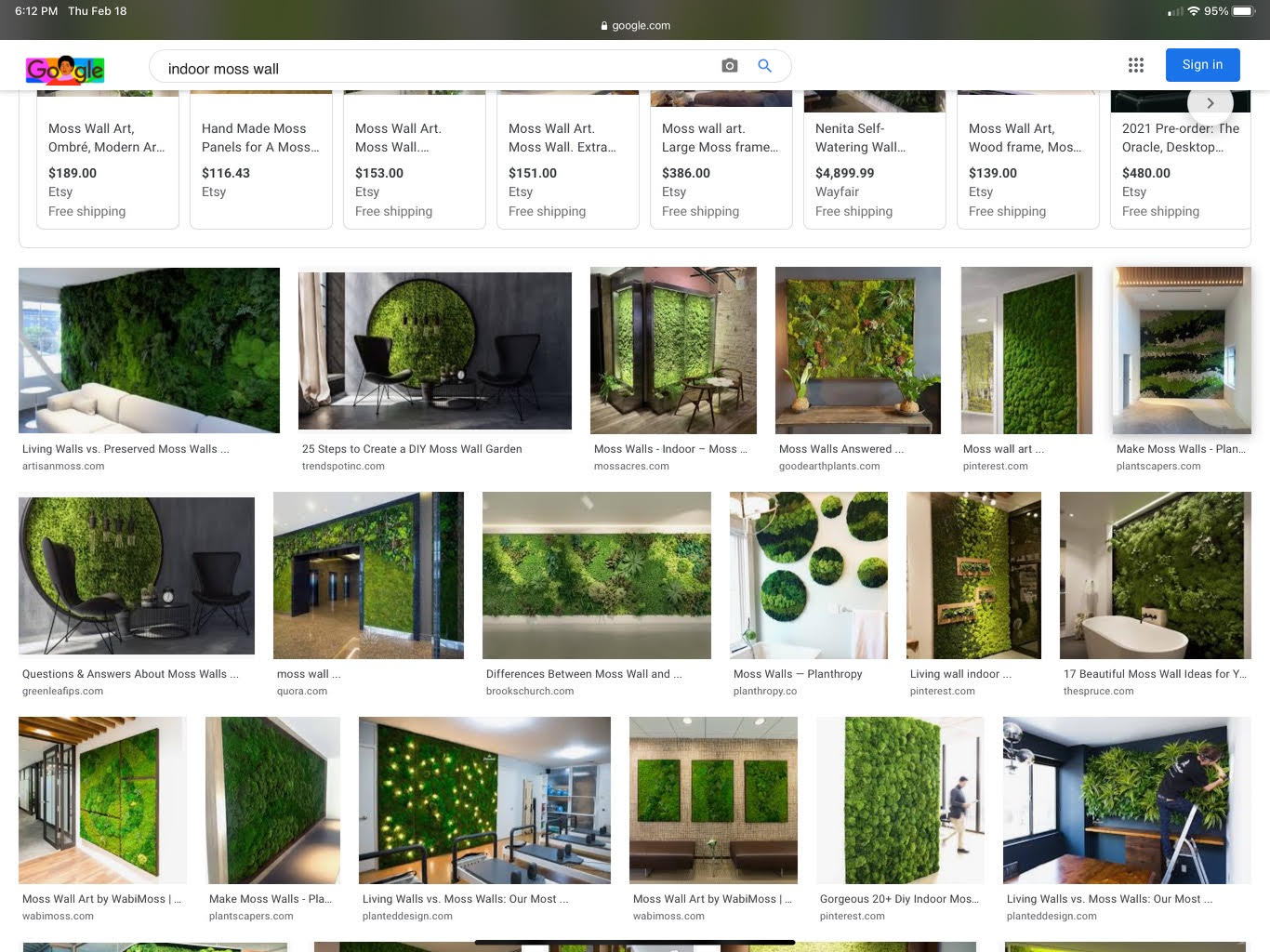Image resolution: width=1270 pixels, height=952 pixels.
Task: Open the Google apps grid icon
Action: 1135,65
